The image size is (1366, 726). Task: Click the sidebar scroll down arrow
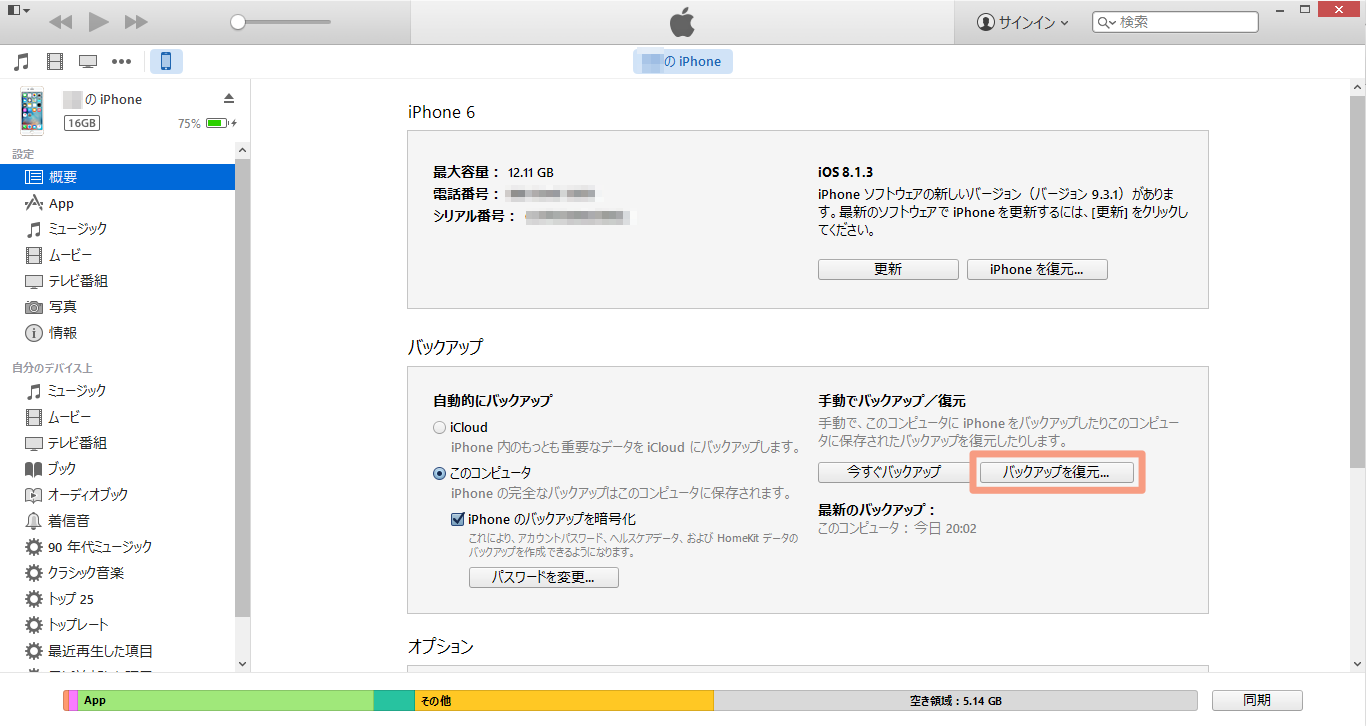click(242, 663)
